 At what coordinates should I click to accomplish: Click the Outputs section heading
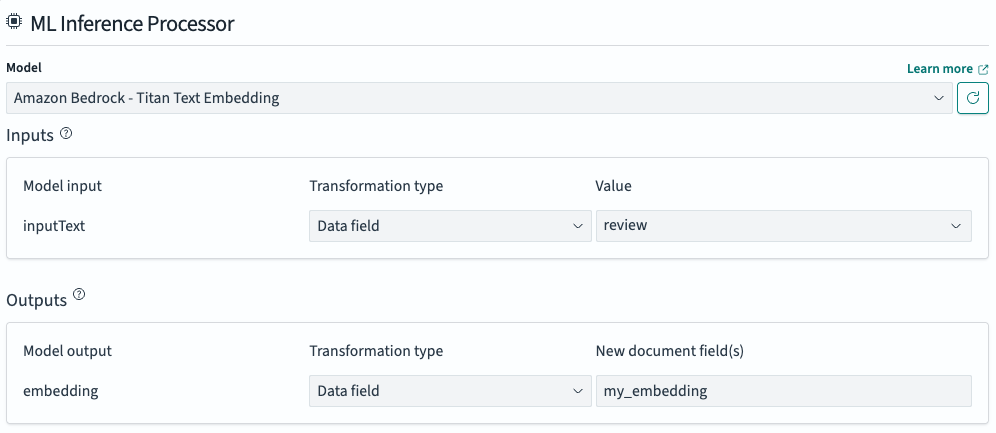tap(37, 300)
